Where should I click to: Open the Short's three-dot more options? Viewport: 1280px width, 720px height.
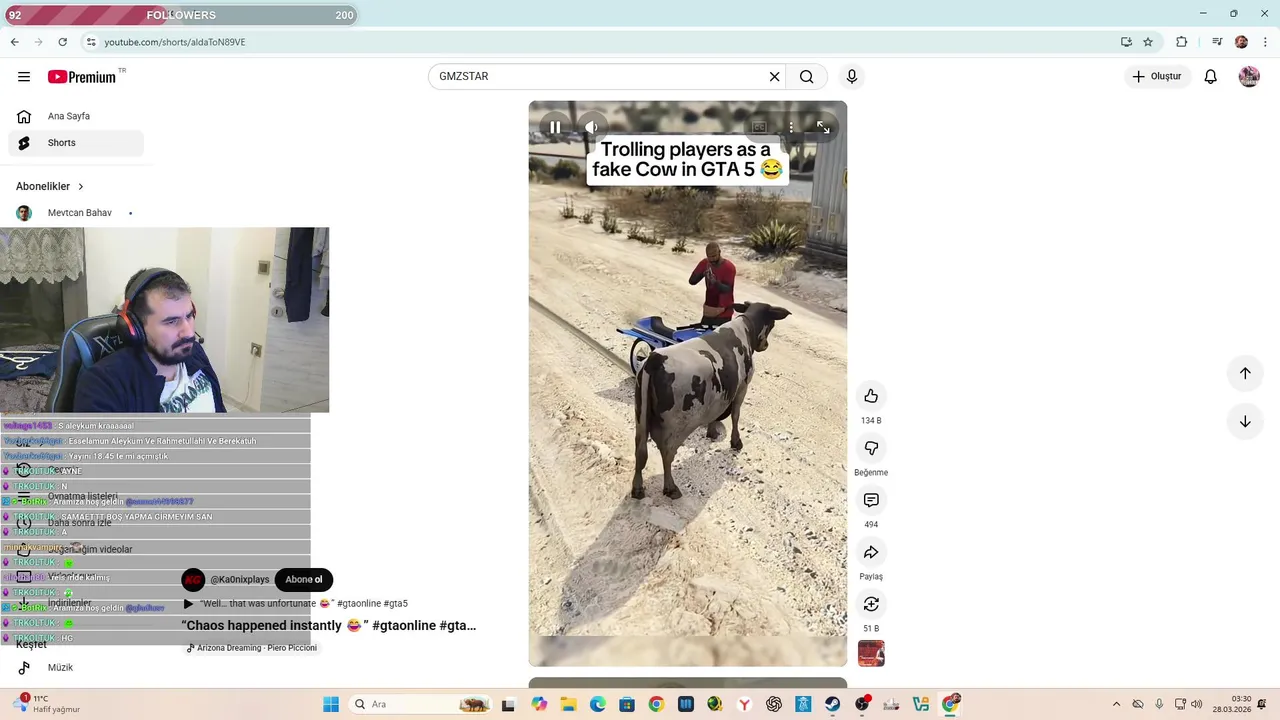click(x=791, y=127)
